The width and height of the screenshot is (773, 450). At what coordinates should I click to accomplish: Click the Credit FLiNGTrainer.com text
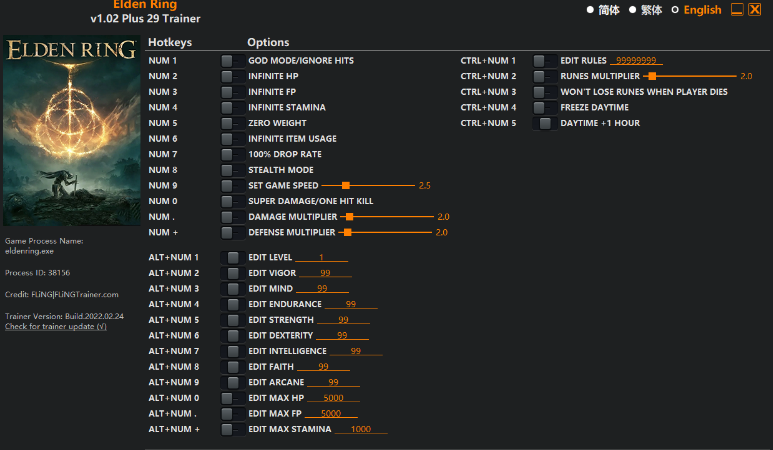pos(62,294)
